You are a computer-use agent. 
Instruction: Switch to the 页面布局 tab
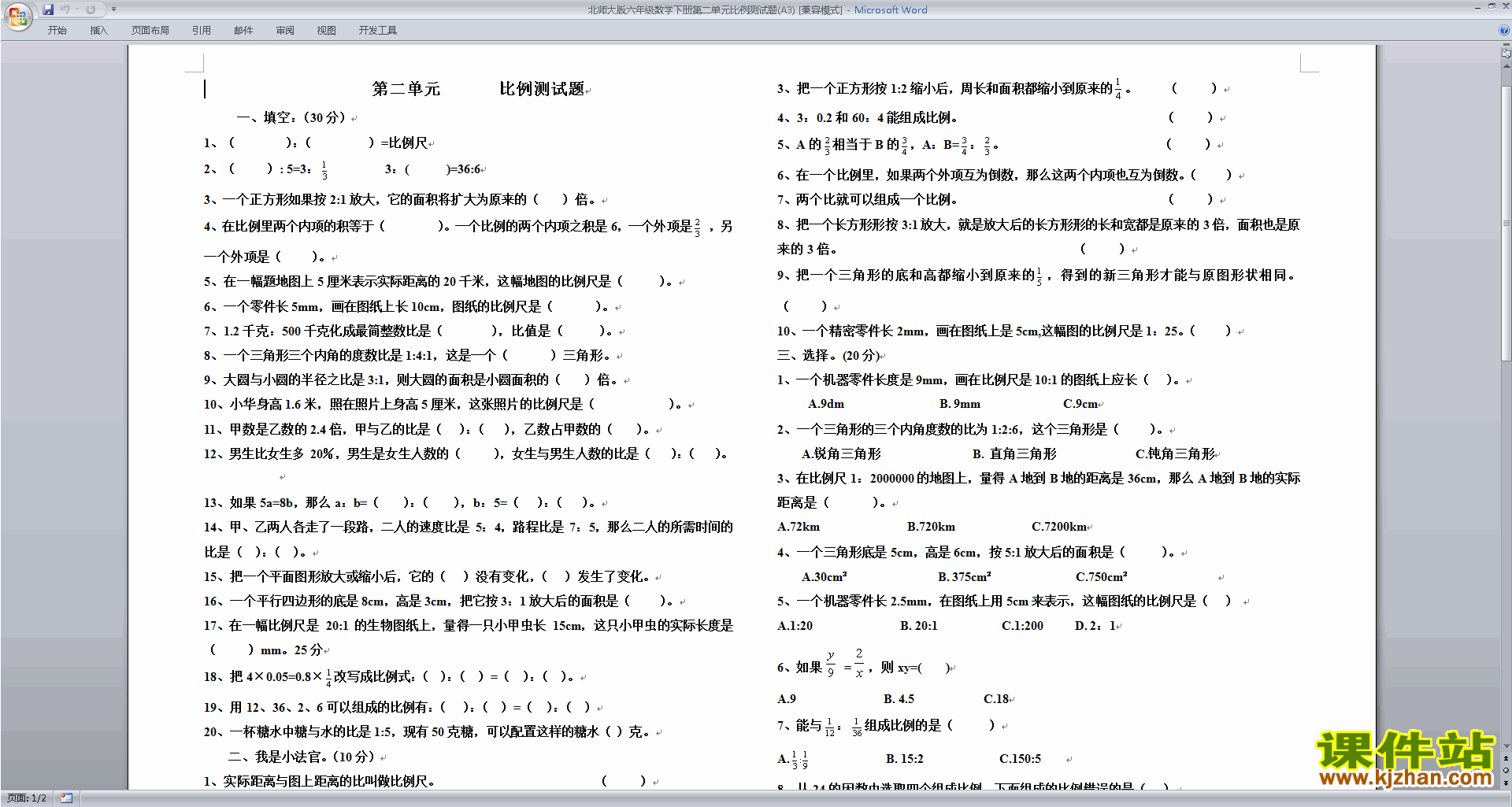coord(150,31)
